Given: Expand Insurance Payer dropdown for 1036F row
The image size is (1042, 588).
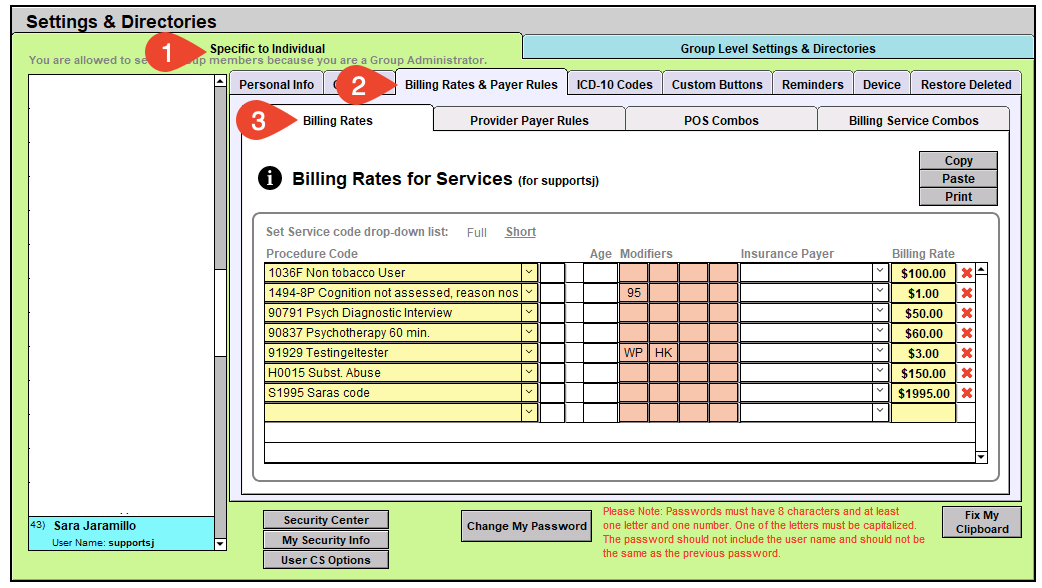Looking at the screenshot, I should (879, 273).
